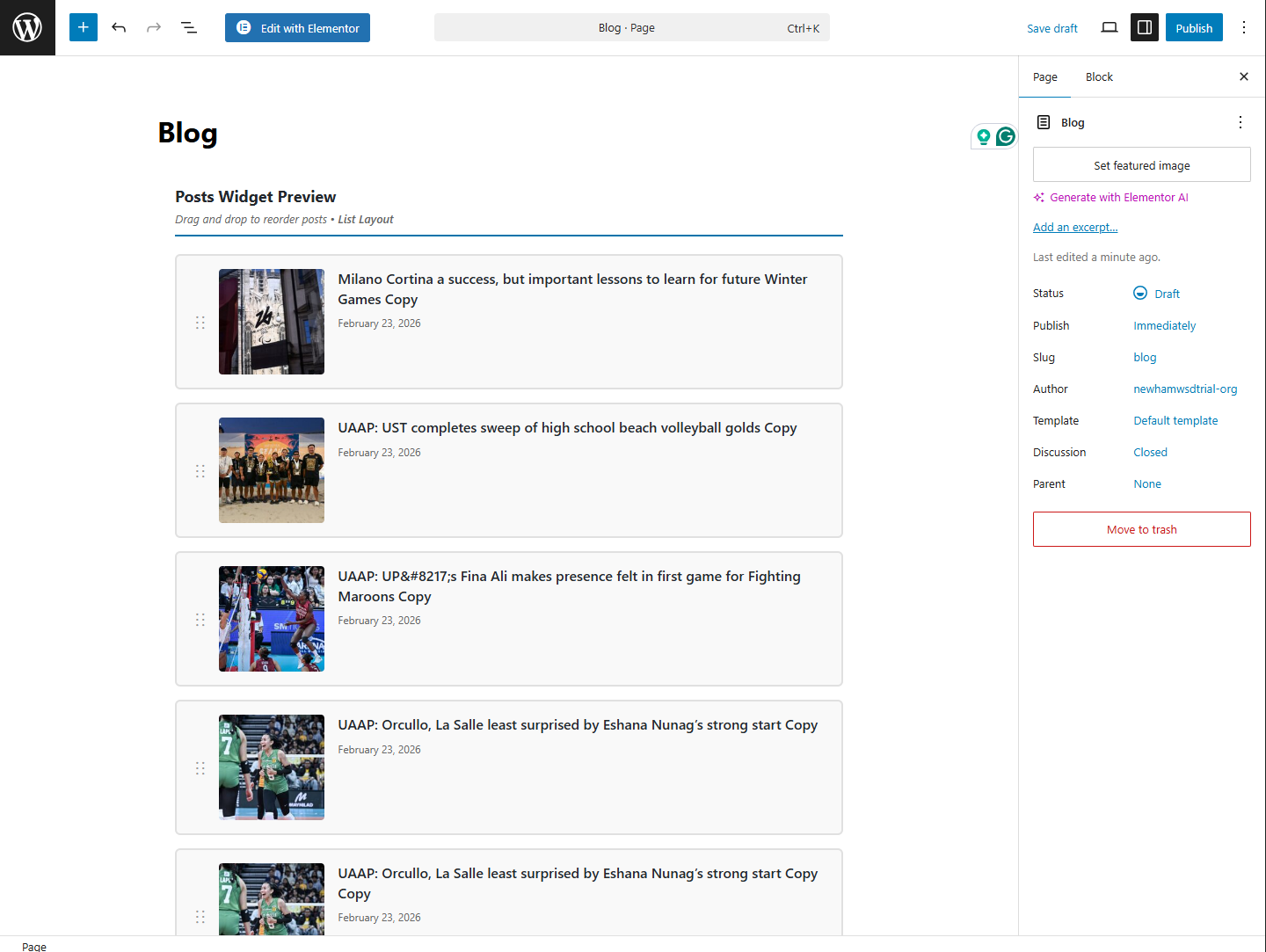1266x952 pixels.
Task: Click the WordPress logo icon
Action: [27, 27]
